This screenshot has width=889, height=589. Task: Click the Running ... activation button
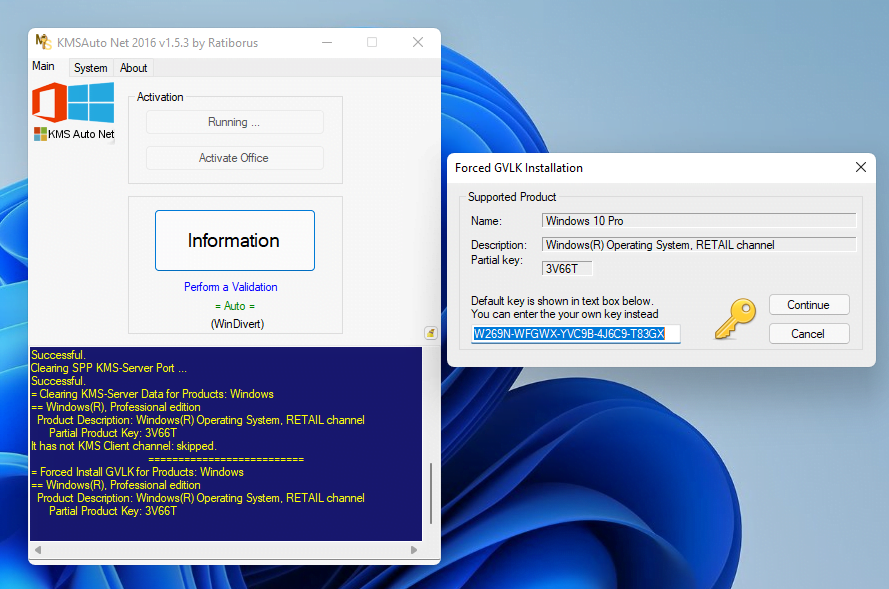coord(235,122)
